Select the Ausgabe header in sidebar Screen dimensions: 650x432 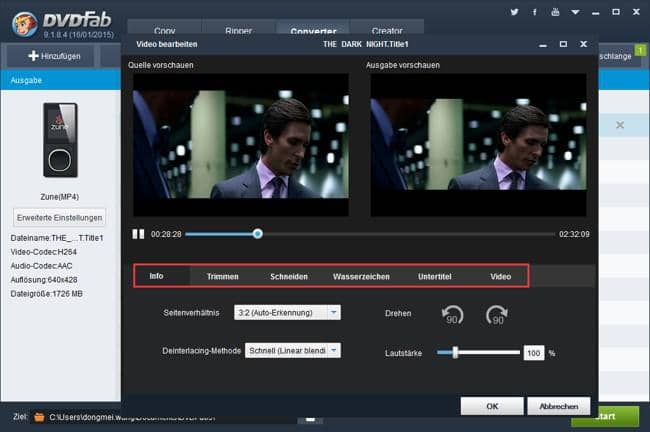click(61, 80)
